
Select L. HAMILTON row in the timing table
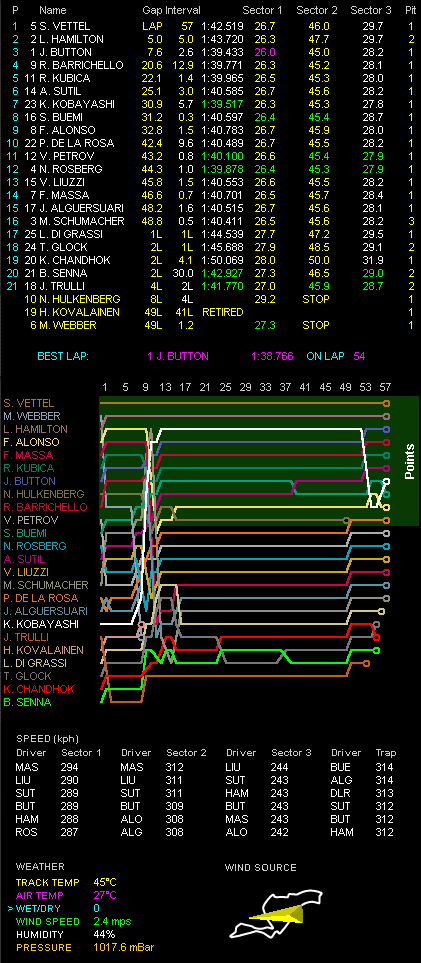210,39
